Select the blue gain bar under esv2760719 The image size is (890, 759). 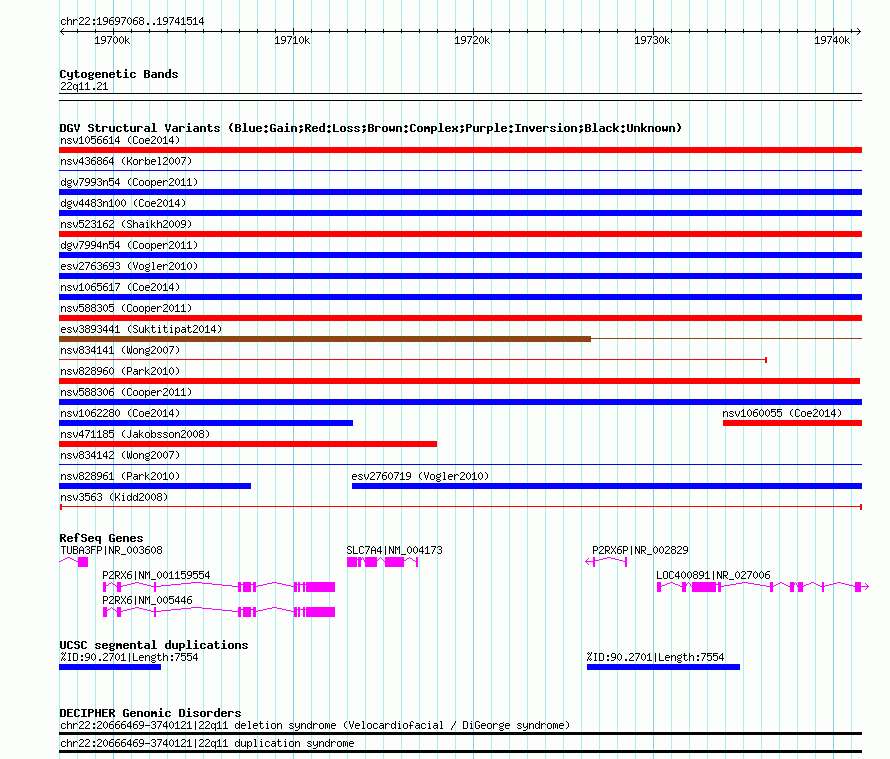click(x=607, y=486)
